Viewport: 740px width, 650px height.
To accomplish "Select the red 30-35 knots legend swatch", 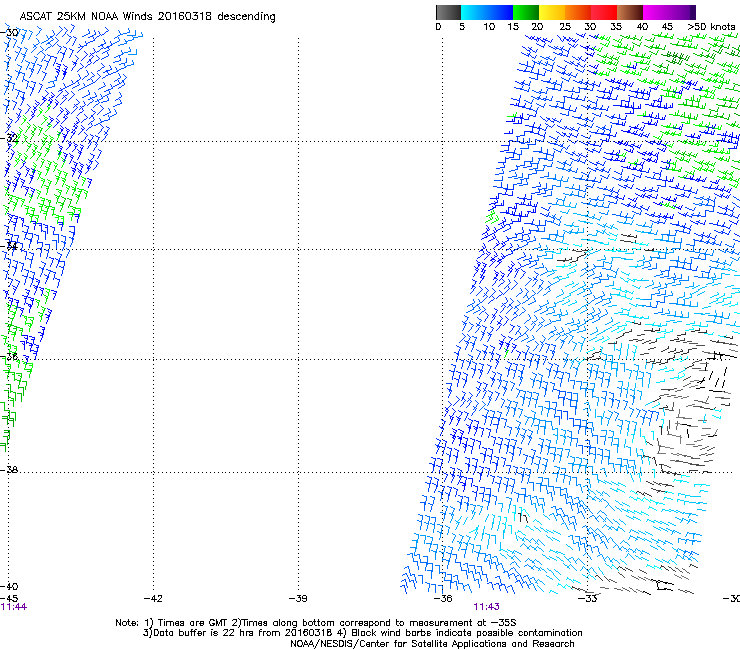I will tap(604, 12).
